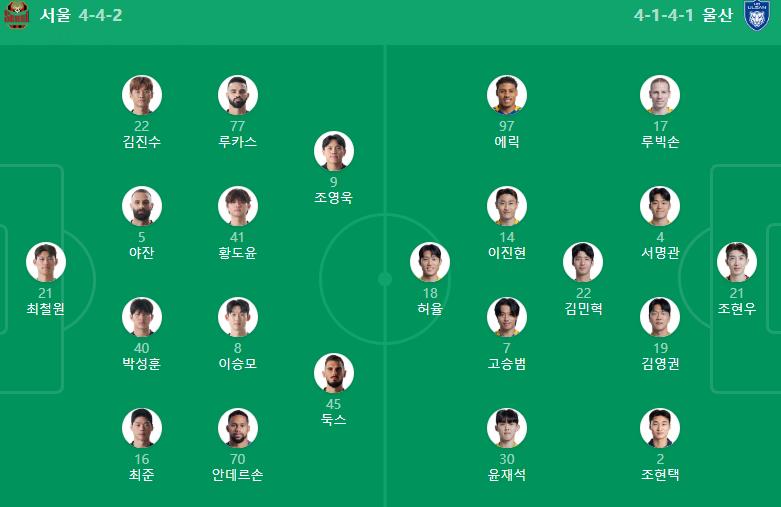Screen dimensions: 781x507
Task: Click 허율 number 18 player avatar
Action: click(x=430, y=261)
